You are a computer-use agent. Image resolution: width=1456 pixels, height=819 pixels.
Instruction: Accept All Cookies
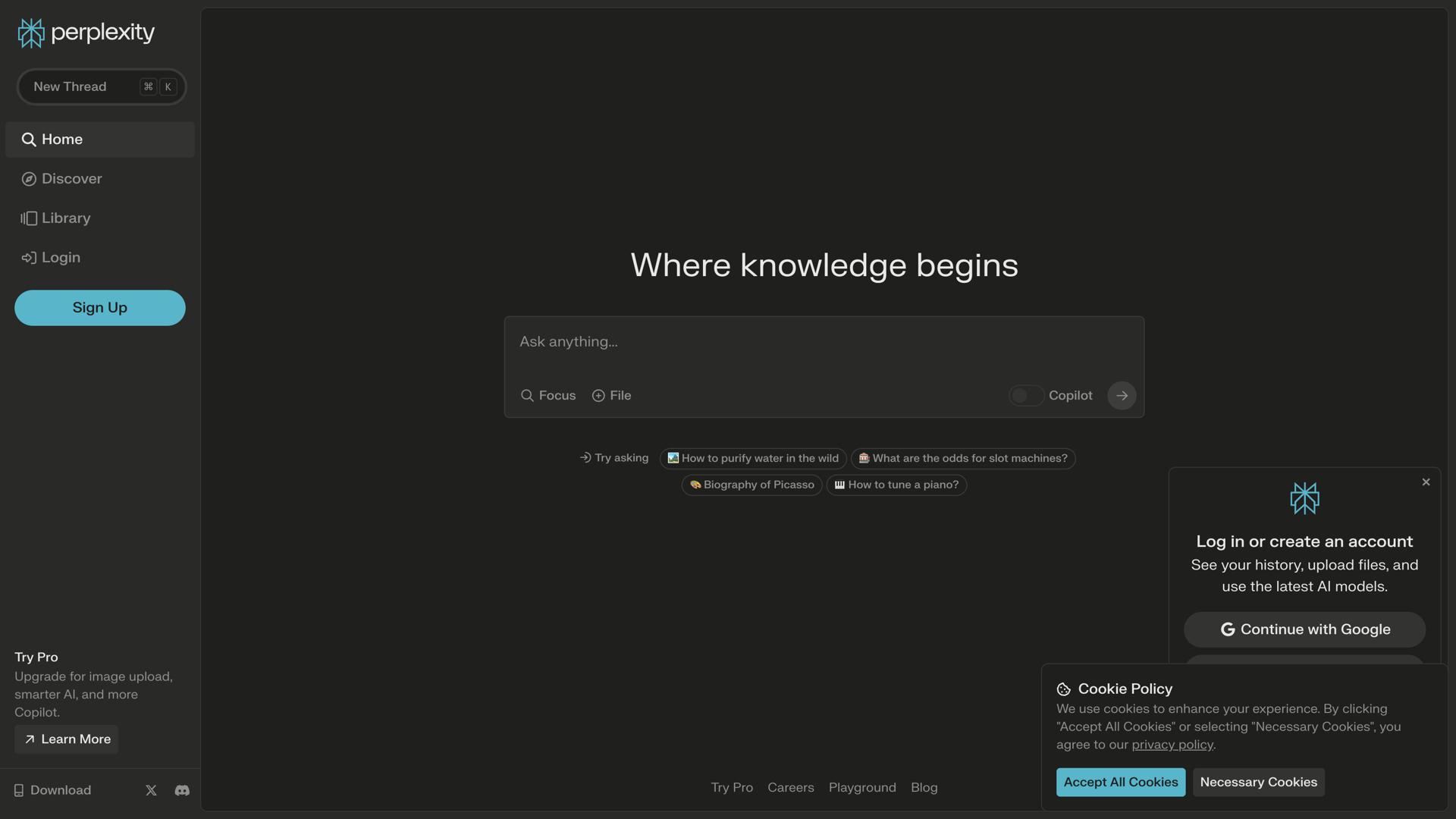click(x=1121, y=782)
